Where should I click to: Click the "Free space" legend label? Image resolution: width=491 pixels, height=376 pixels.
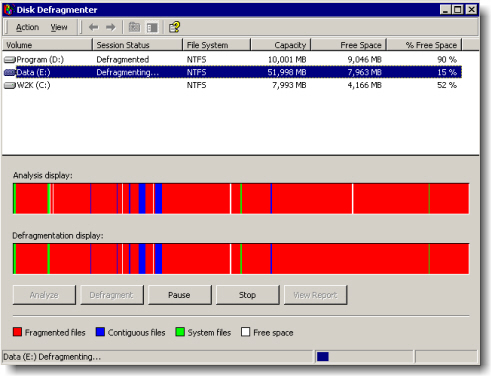273,332
